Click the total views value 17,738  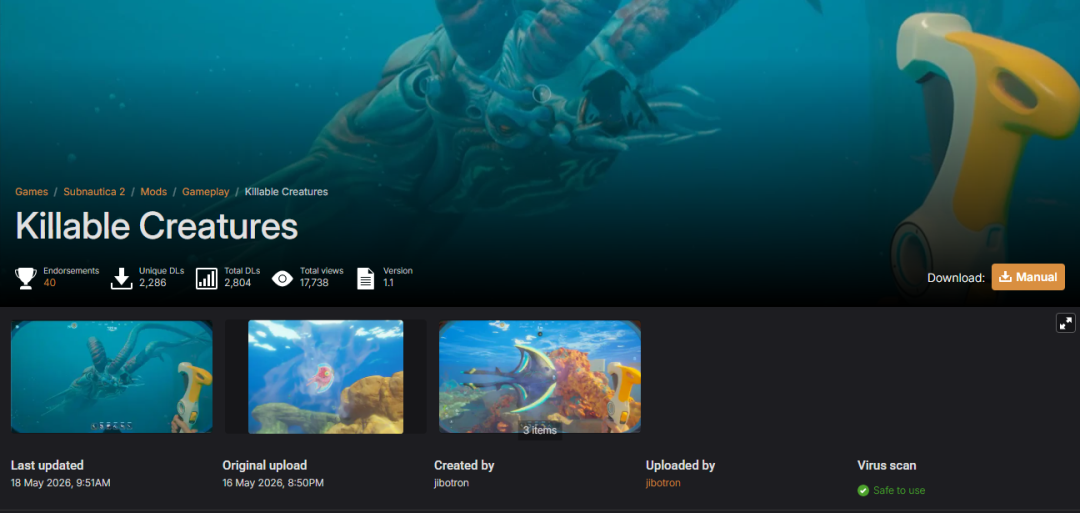[314, 282]
